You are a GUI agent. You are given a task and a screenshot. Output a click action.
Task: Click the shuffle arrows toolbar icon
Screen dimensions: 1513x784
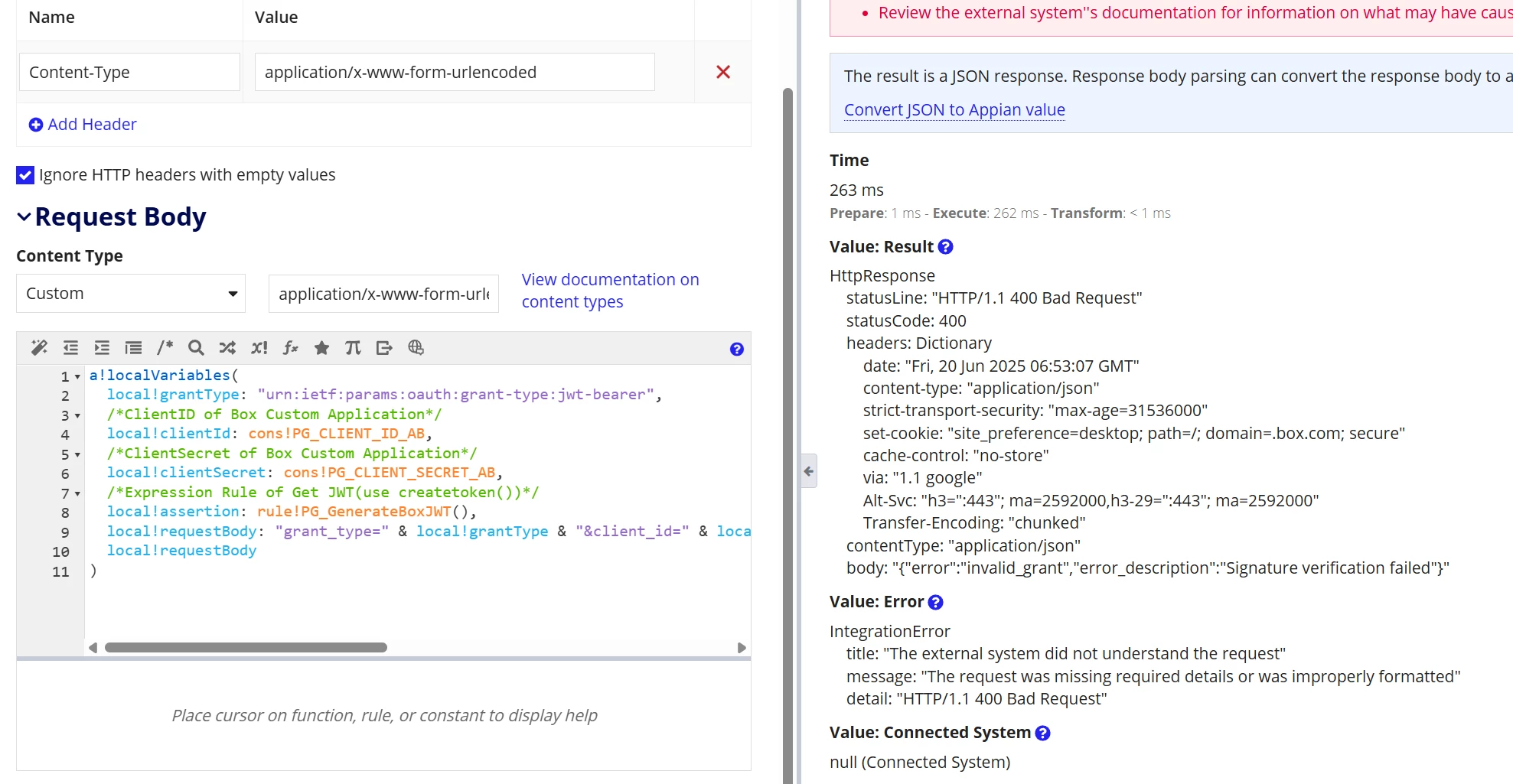227,348
